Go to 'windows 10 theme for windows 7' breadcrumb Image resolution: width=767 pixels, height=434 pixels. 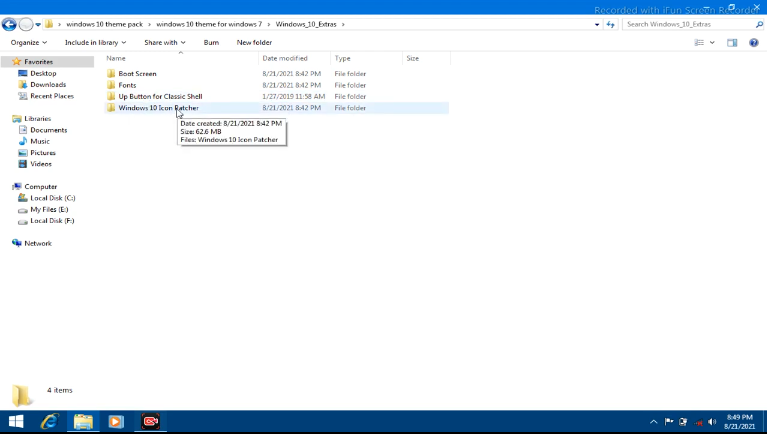click(209, 24)
